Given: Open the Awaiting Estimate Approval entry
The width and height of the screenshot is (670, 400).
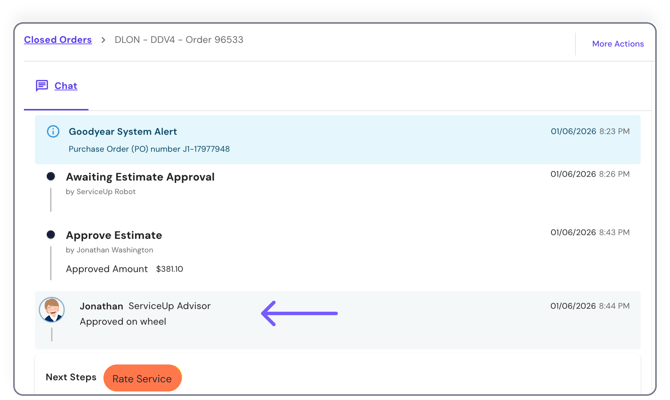Looking at the screenshot, I should 140,177.
